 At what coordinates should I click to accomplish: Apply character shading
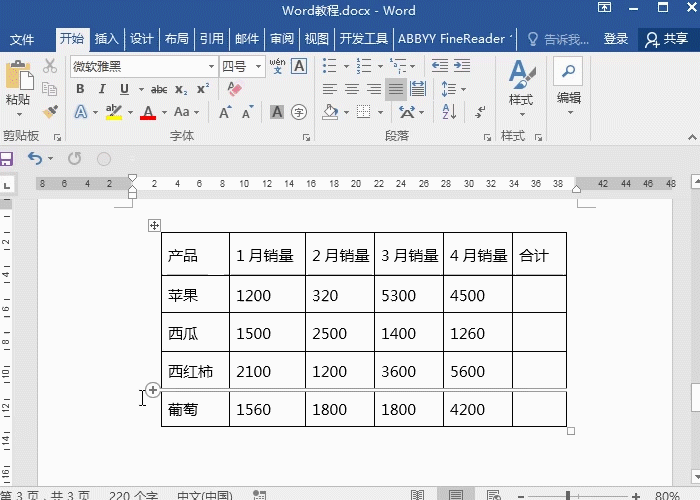tap(277, 112)
